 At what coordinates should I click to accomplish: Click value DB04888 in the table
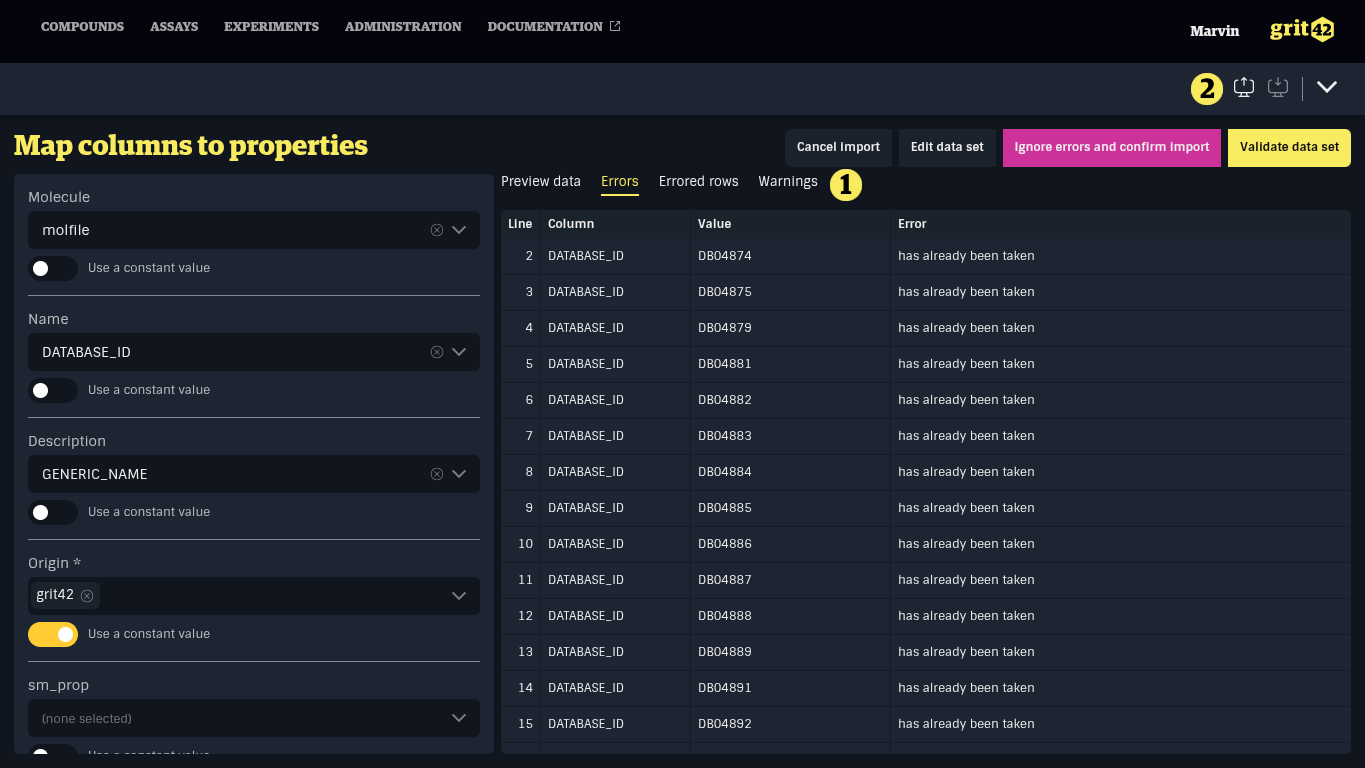coord(725,616)
